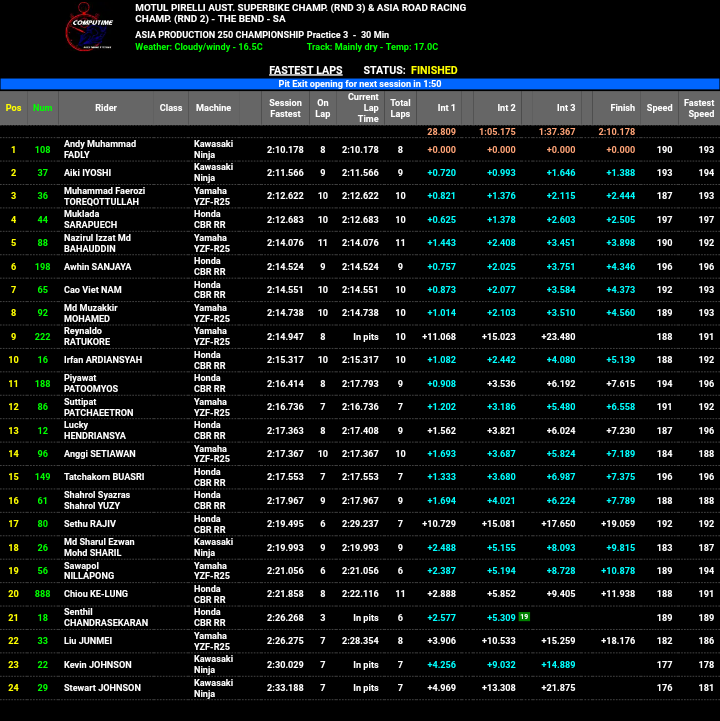Click the 2:11.566 session fastest time
This screenshot has height=721, width=720.
(285, 173)
